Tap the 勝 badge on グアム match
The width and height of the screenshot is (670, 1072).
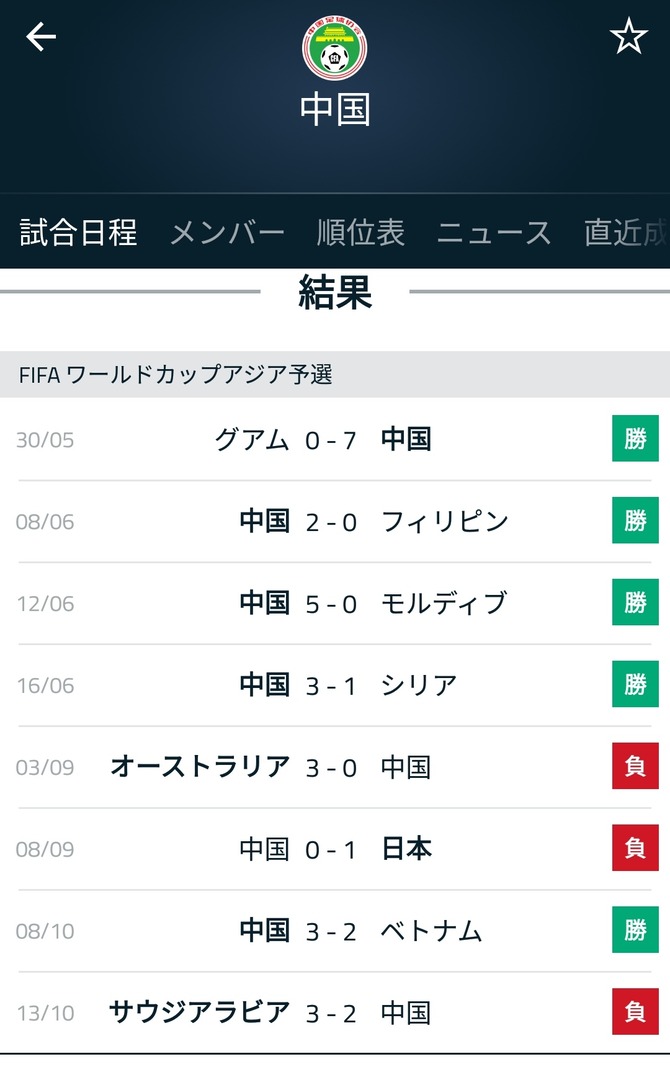635,438
